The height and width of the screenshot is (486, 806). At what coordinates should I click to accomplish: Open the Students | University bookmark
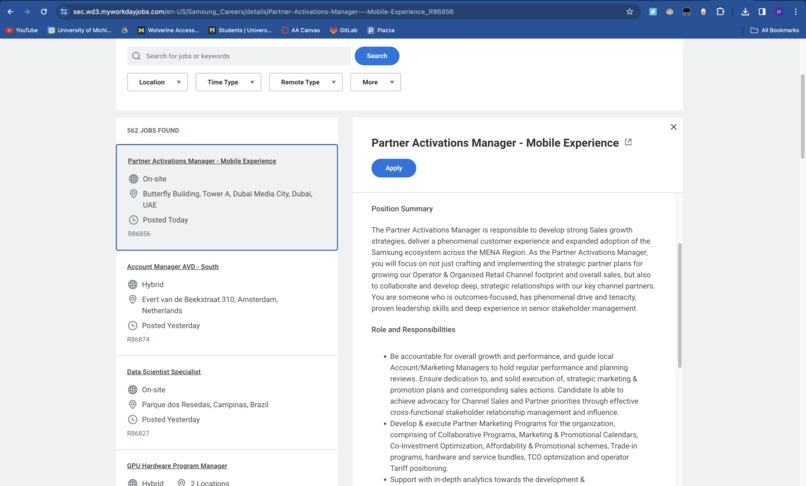click(x=240, y=30)
